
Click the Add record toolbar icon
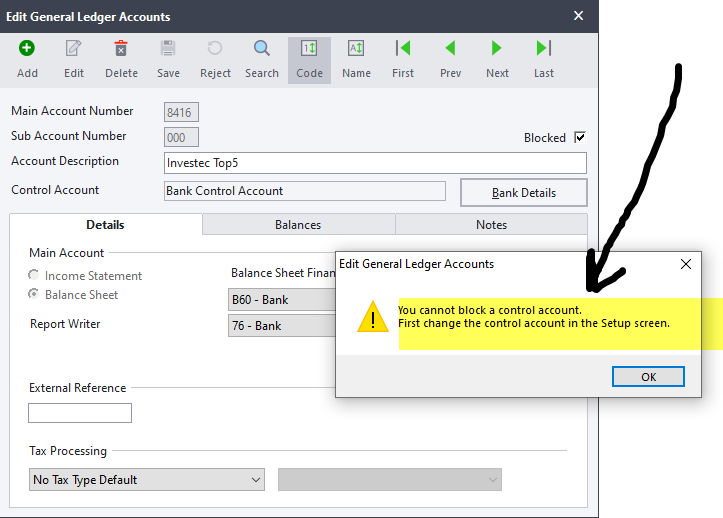[x=27, y=49]
